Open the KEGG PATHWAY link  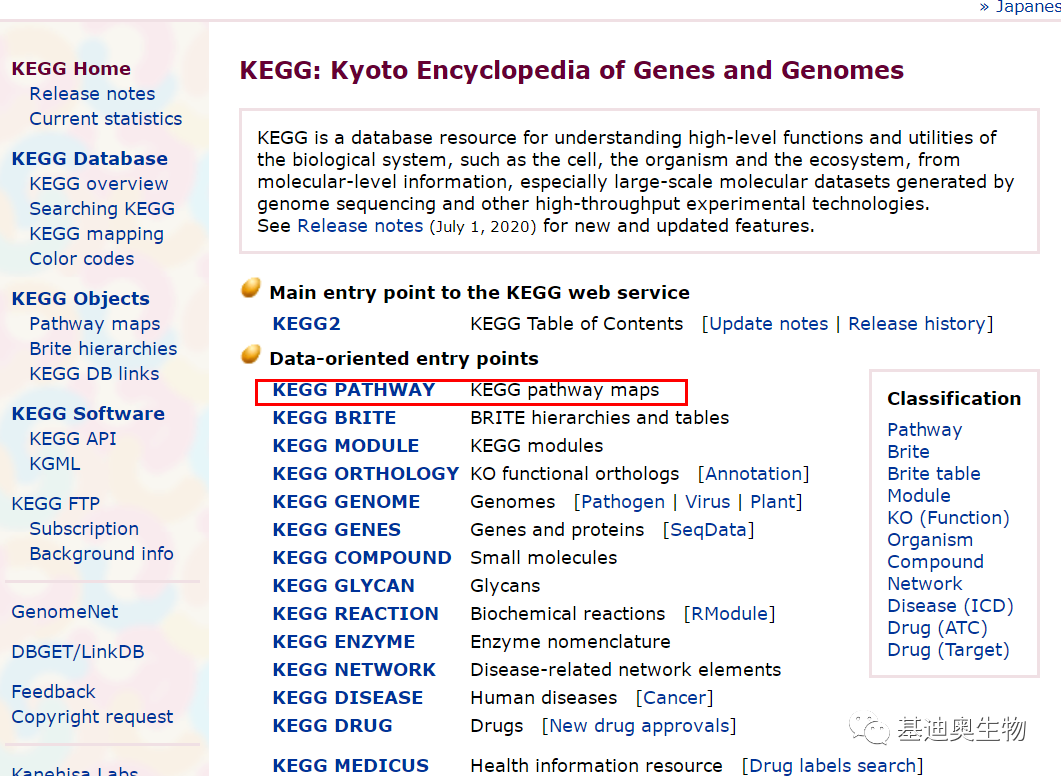(x=353, y=390)
